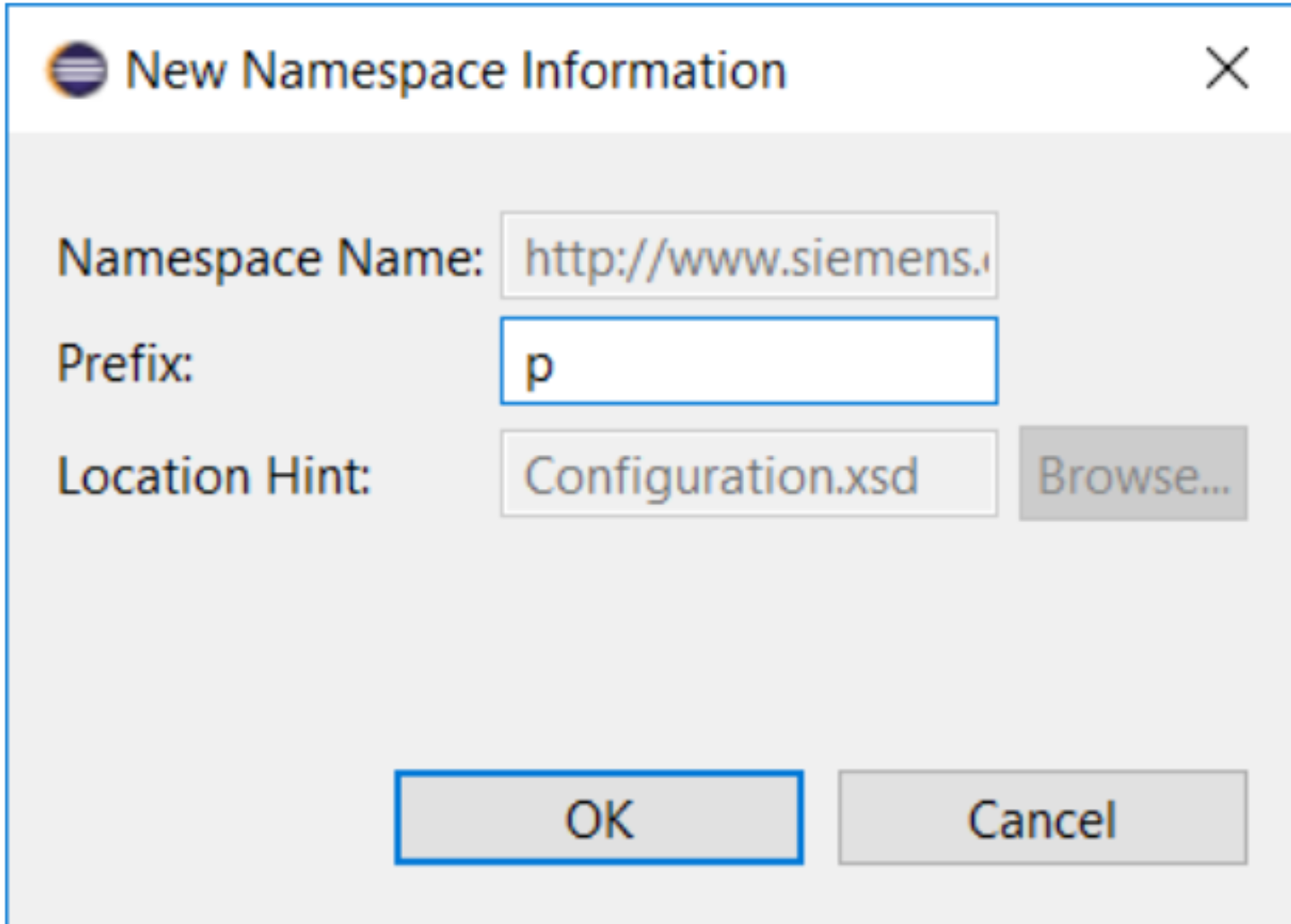Image resolution: width=1291 pixels, height=924 pixels.
Task: Click the Location Hint field showing Configuration.xsd
Action: click(749, 474)
